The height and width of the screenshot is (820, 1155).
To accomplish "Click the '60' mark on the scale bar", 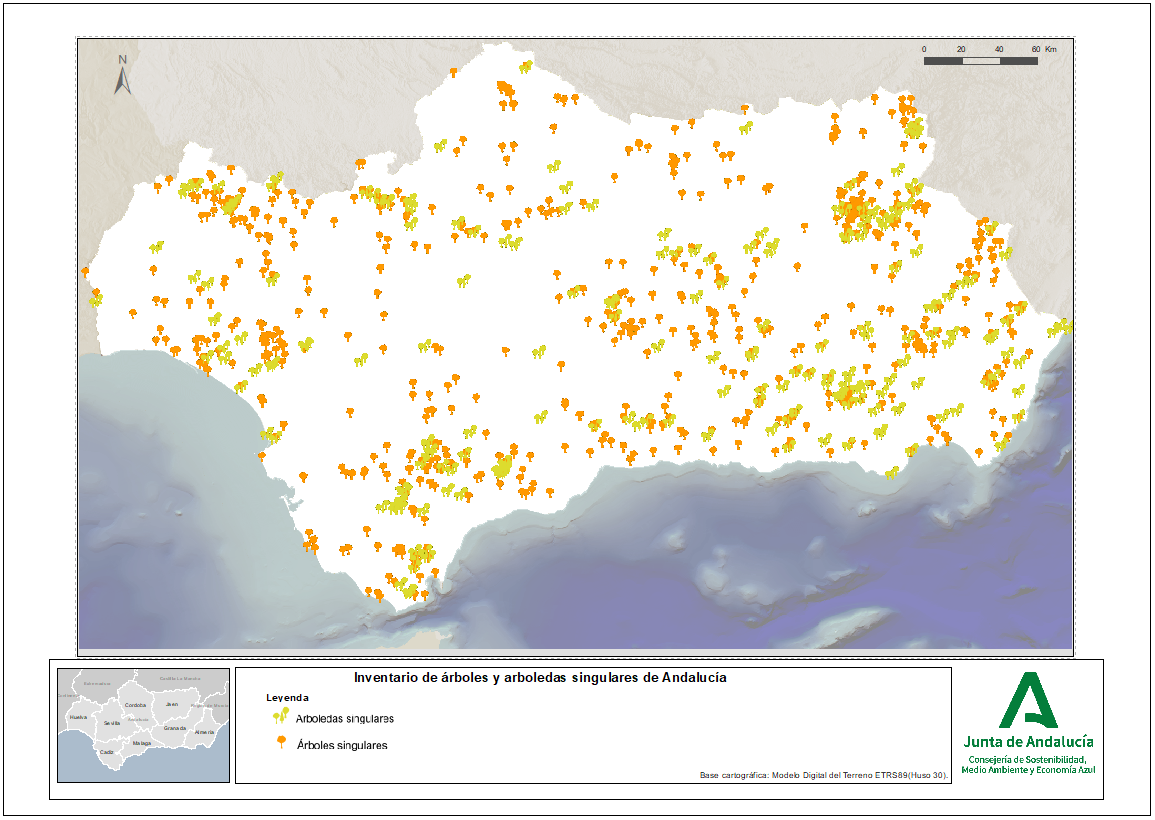I will coord(1036,49).
